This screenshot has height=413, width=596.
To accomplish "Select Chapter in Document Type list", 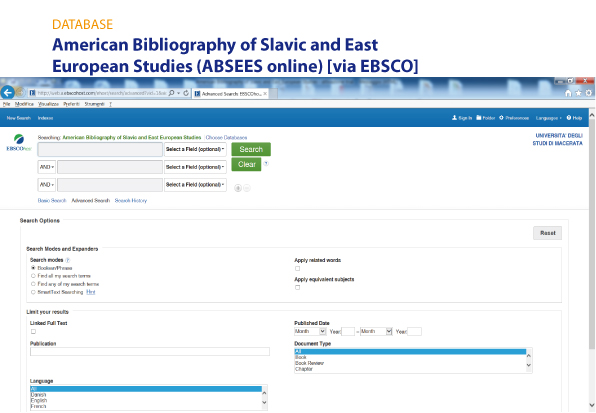I will [304, 369].
